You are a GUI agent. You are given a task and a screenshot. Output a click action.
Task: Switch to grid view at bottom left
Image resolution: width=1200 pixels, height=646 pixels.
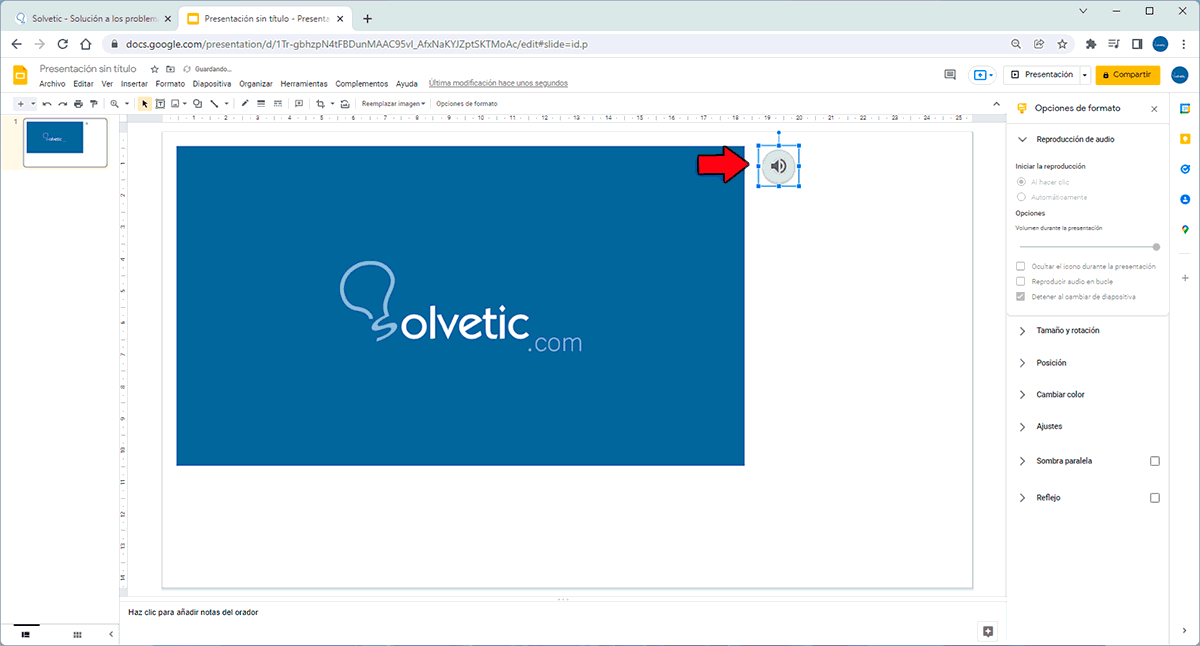point(77,635)
